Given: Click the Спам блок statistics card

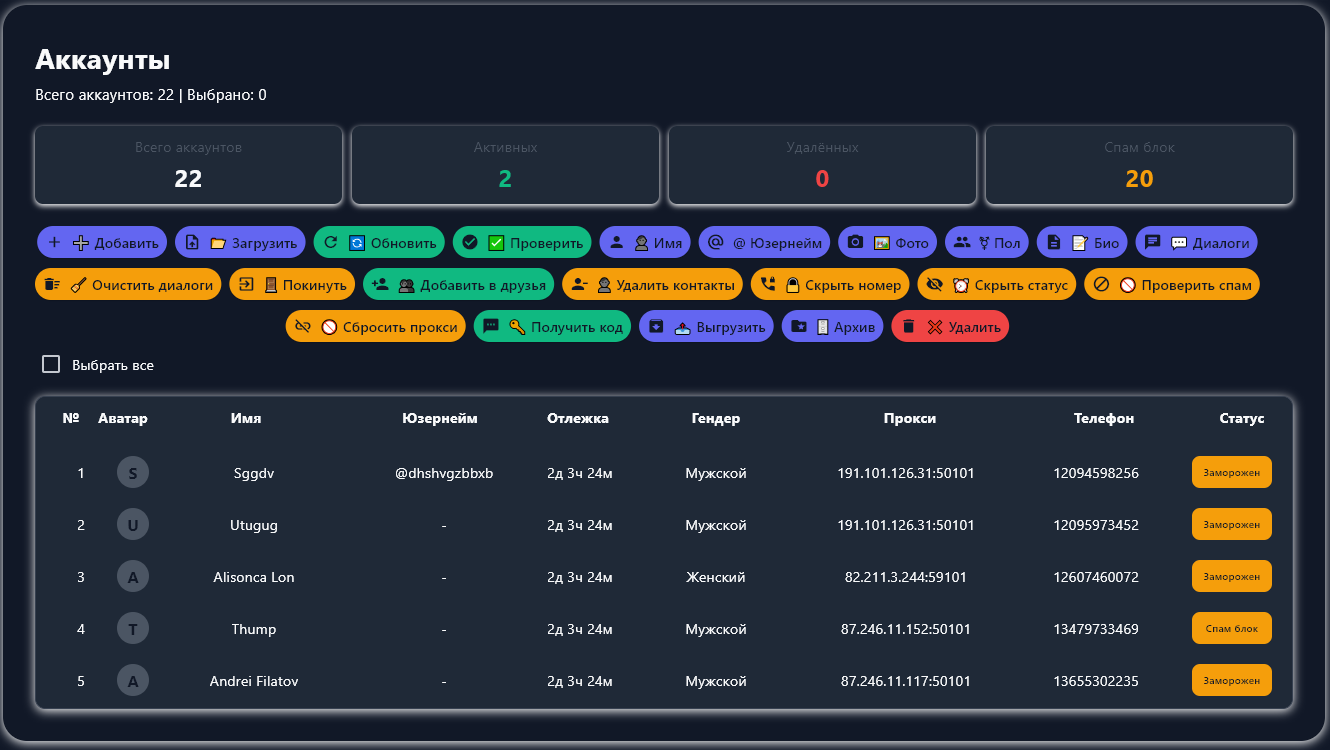Looking at the screenshot, I should 1139,165.
